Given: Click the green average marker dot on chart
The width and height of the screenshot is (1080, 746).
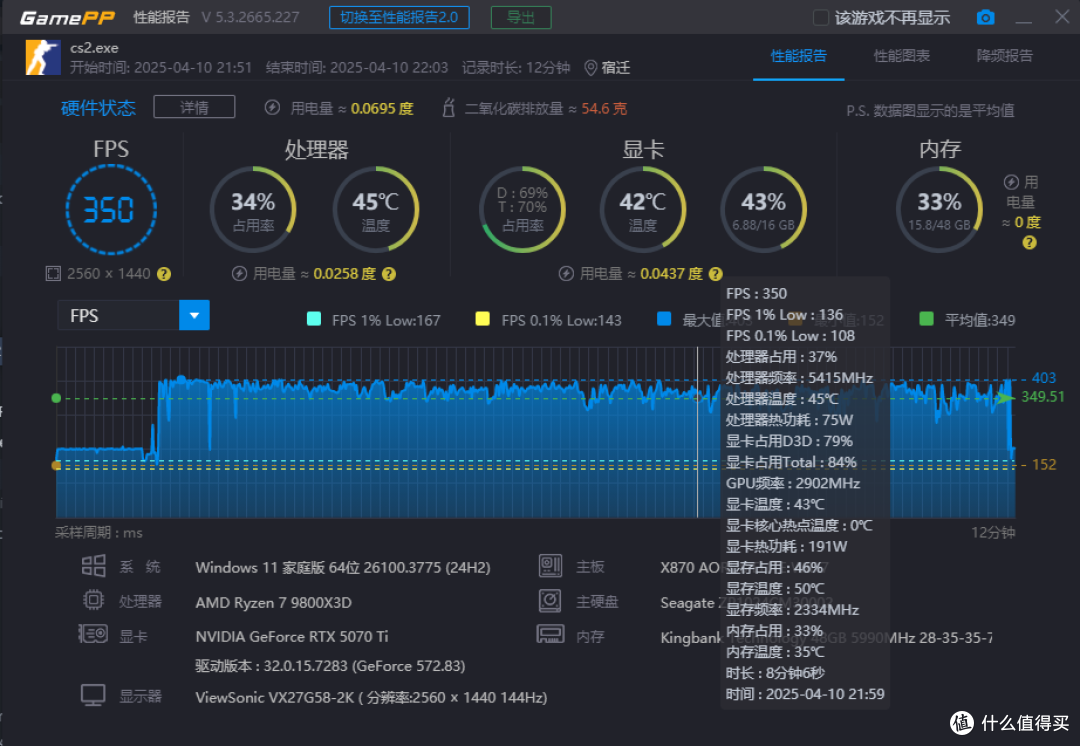Looking at the screenshot, I should (56, 398).
